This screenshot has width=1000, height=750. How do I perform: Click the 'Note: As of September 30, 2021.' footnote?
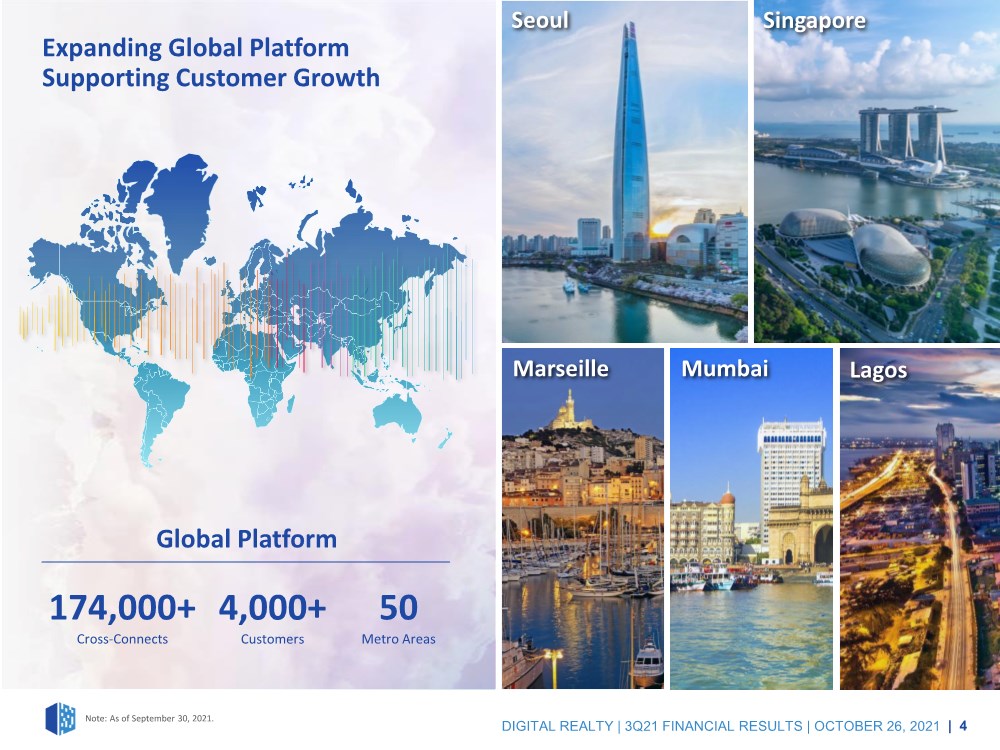(x=150, y=718)
